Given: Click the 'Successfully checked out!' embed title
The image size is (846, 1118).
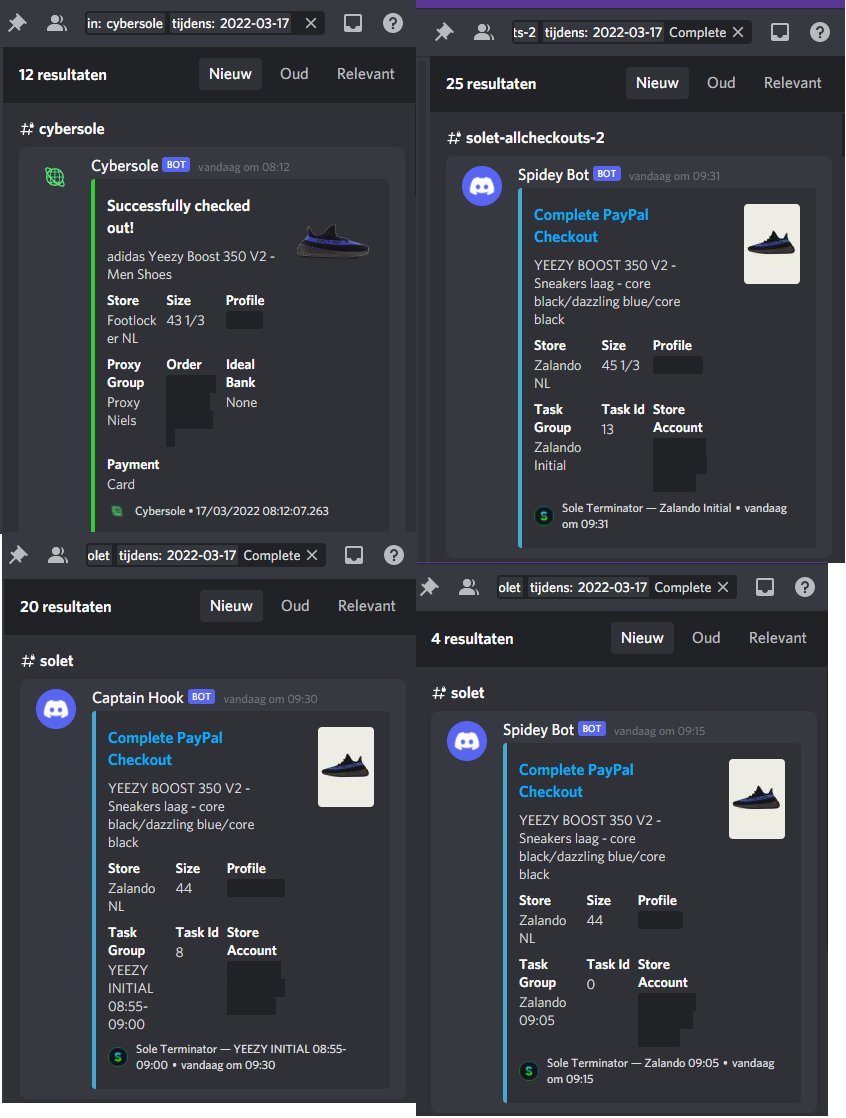Looking at the screenshot, I should pos(178,217).
